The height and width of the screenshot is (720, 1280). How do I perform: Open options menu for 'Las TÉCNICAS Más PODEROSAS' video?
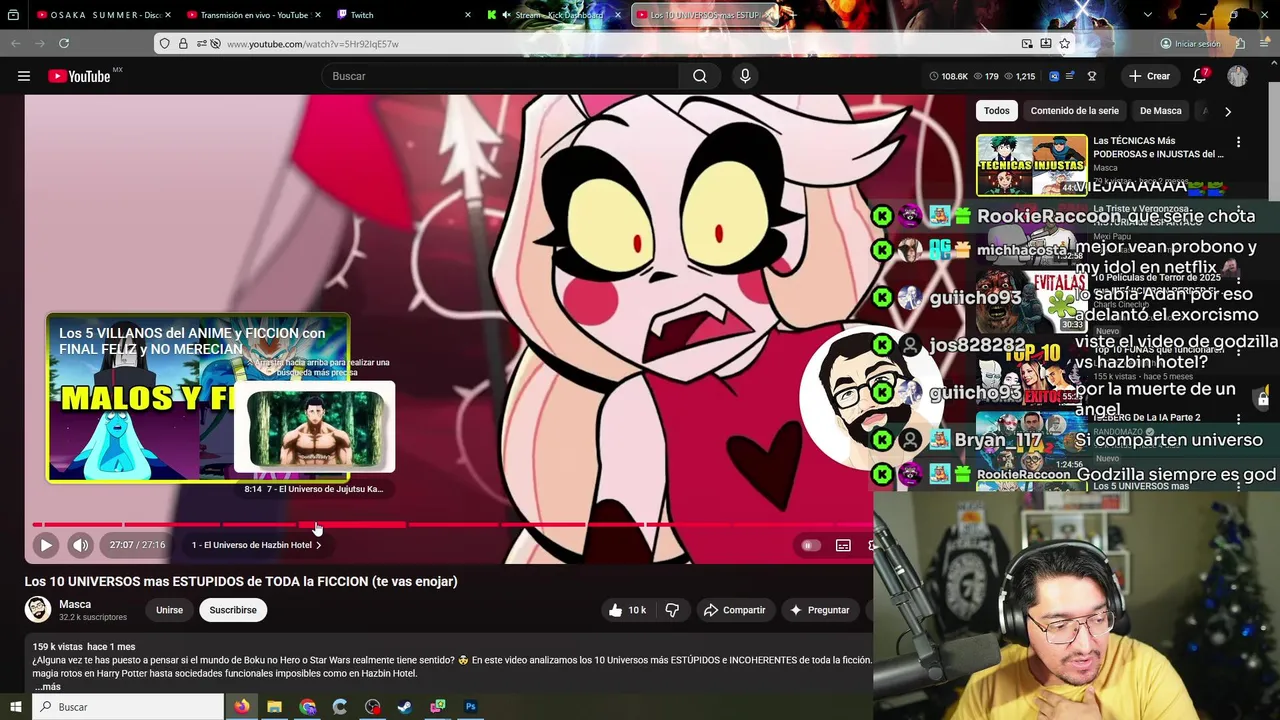pos(1238,142)
